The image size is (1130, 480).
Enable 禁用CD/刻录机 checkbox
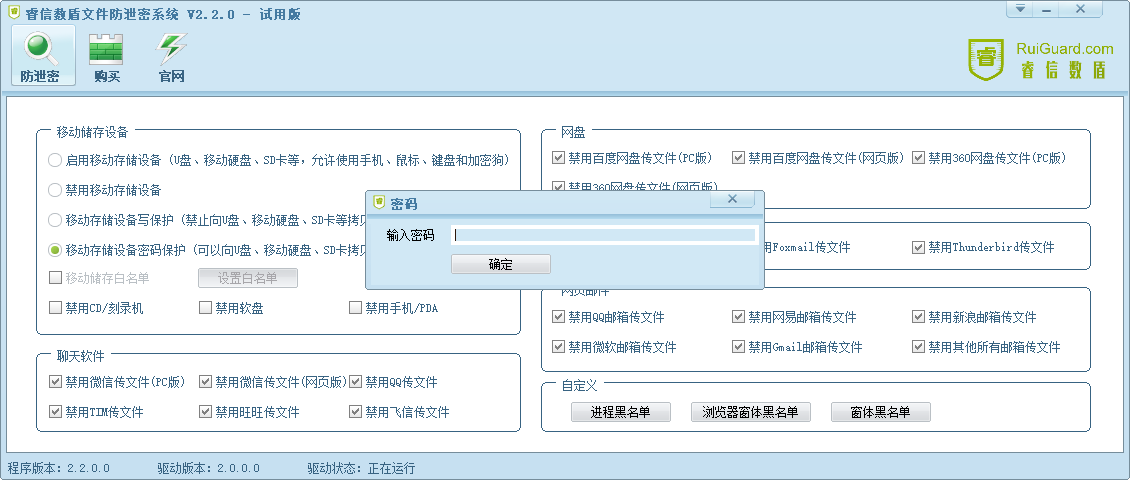coord(55,308)
